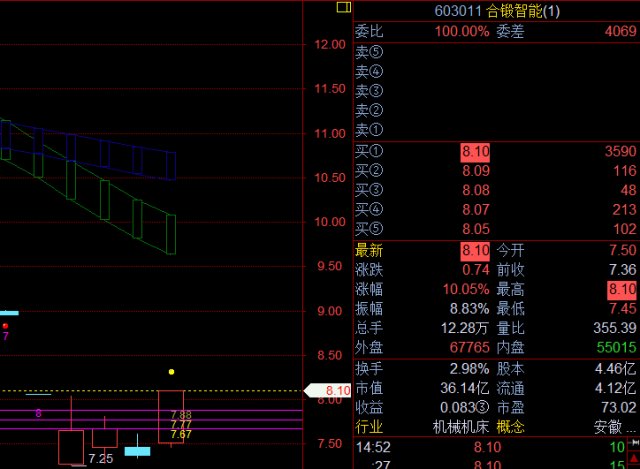Image resolution: width=640 pixels, height=469 pixels.
Task: Select the 买② bid row at 8.09
Action: pos(495,171)
